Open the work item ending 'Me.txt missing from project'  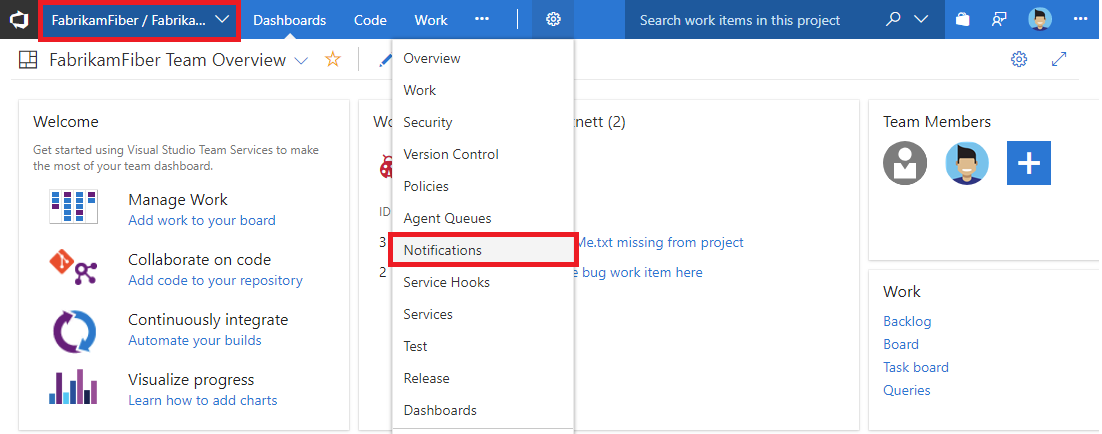click(x=660, y=242)
